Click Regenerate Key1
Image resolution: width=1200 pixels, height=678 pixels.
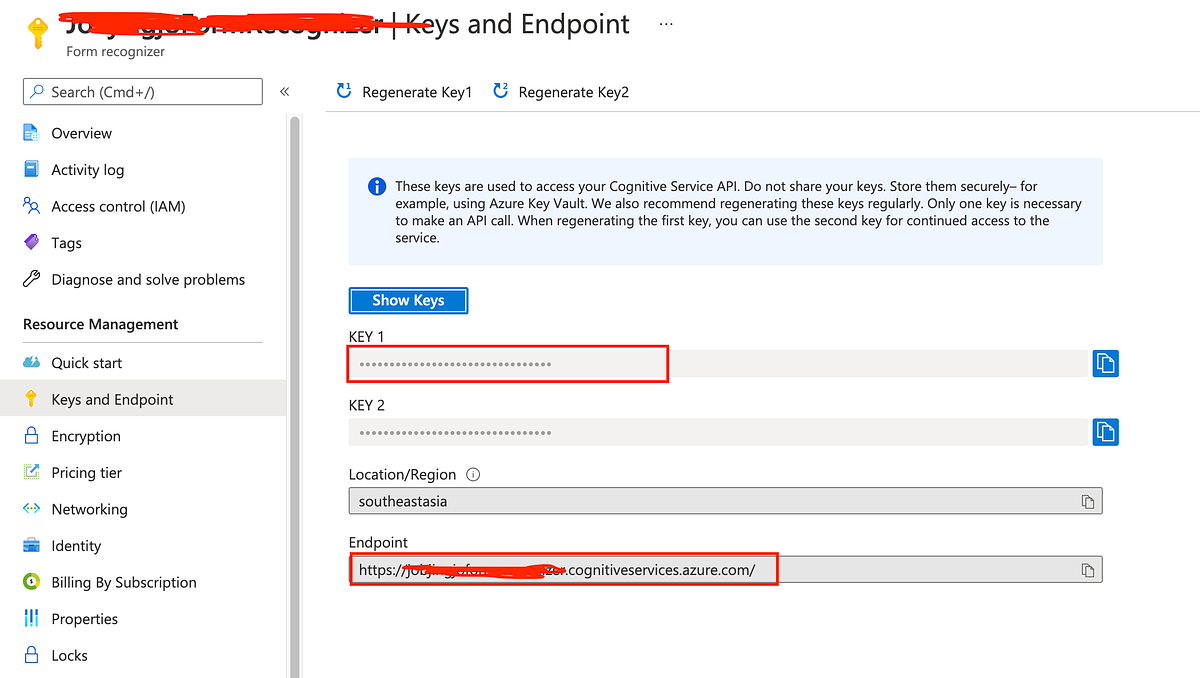coord(403,91)
